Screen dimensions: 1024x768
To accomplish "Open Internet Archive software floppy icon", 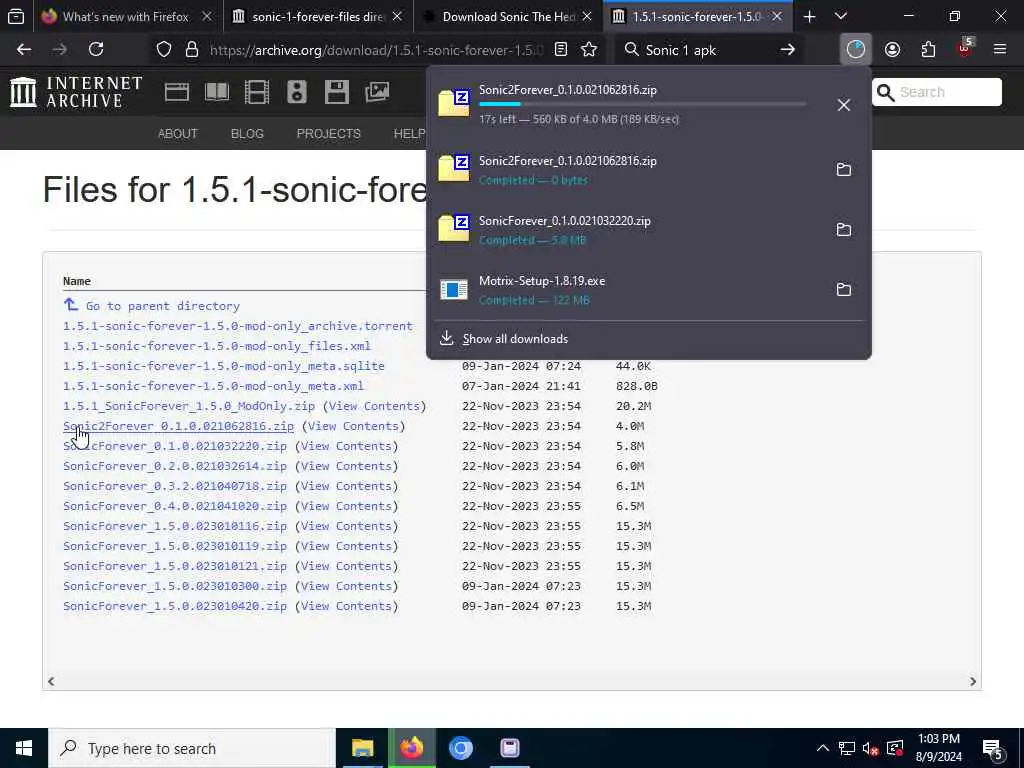I will pyautogui.click(x=336, y=92).
